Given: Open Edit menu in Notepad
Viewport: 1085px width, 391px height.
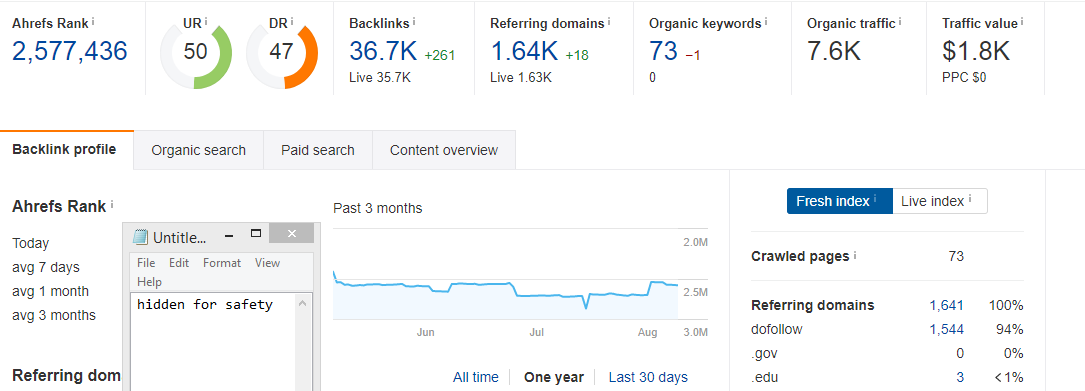Looking at the screenshot, I should tap(179, 263).
